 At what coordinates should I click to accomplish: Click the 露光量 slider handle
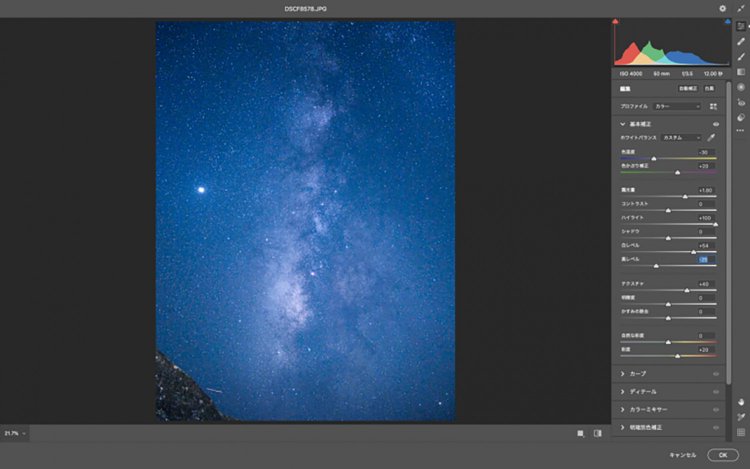point(685,197)
